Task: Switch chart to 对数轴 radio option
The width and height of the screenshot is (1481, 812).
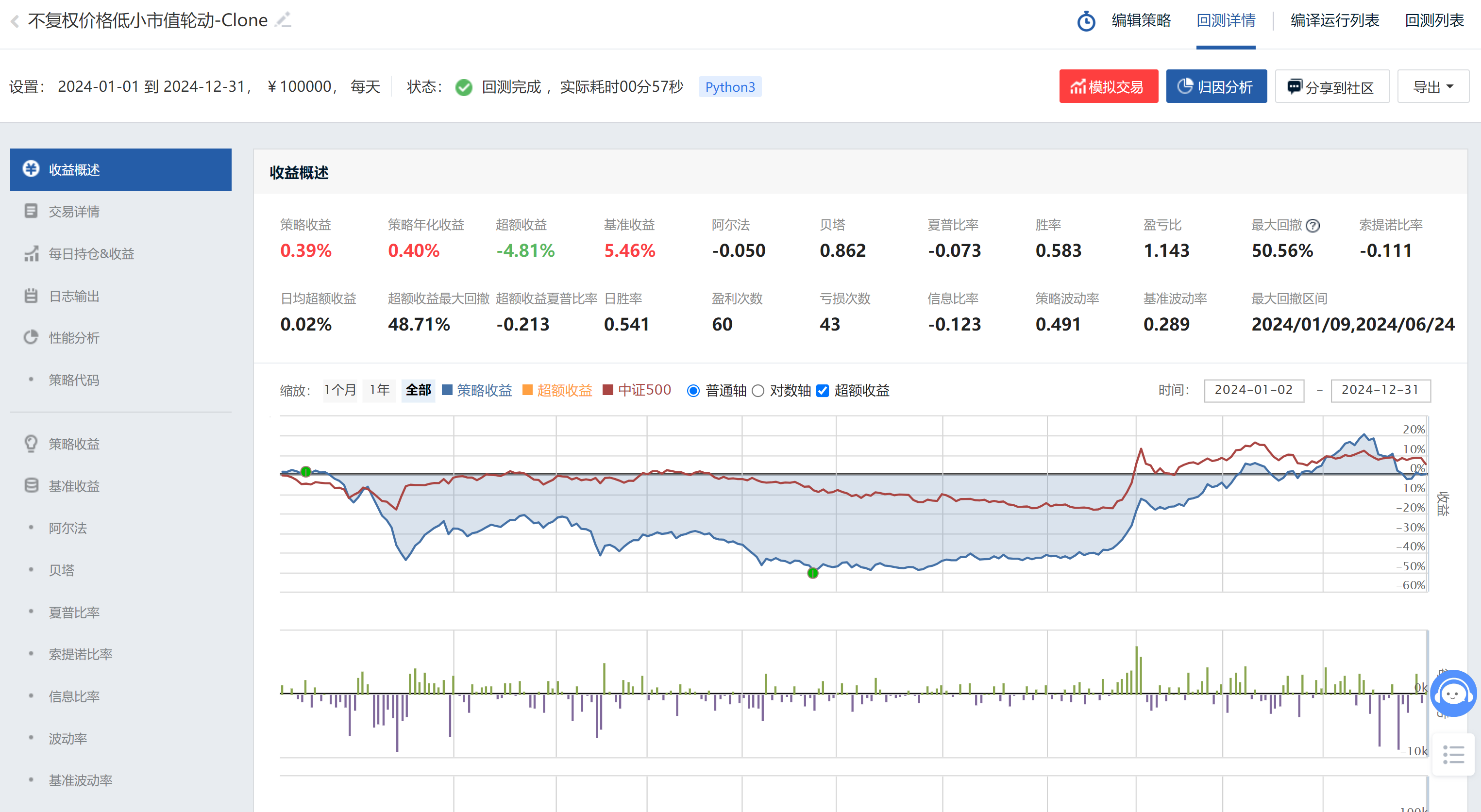Action: click(x=758, y=391)
